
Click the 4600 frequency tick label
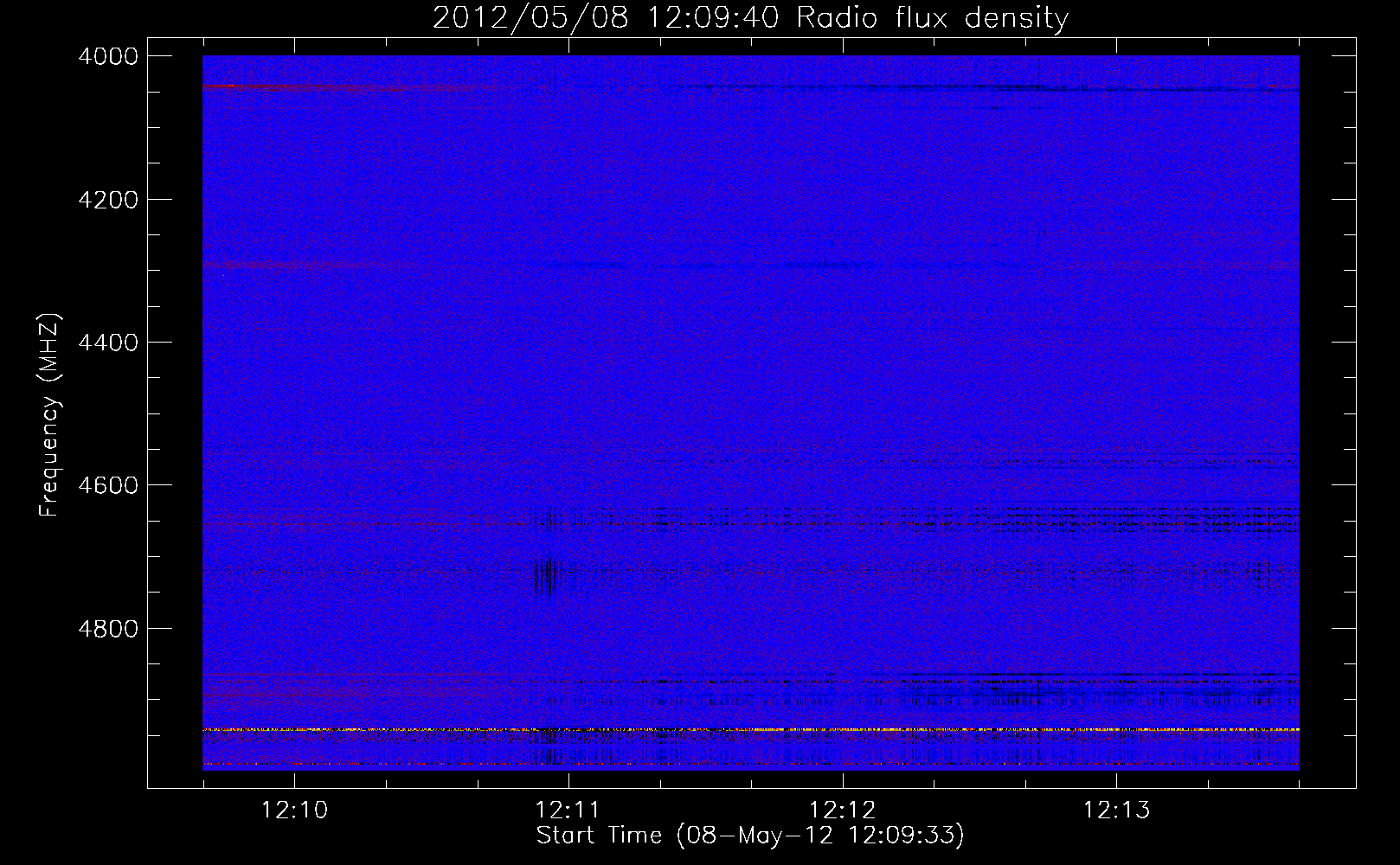pos(108,485)
